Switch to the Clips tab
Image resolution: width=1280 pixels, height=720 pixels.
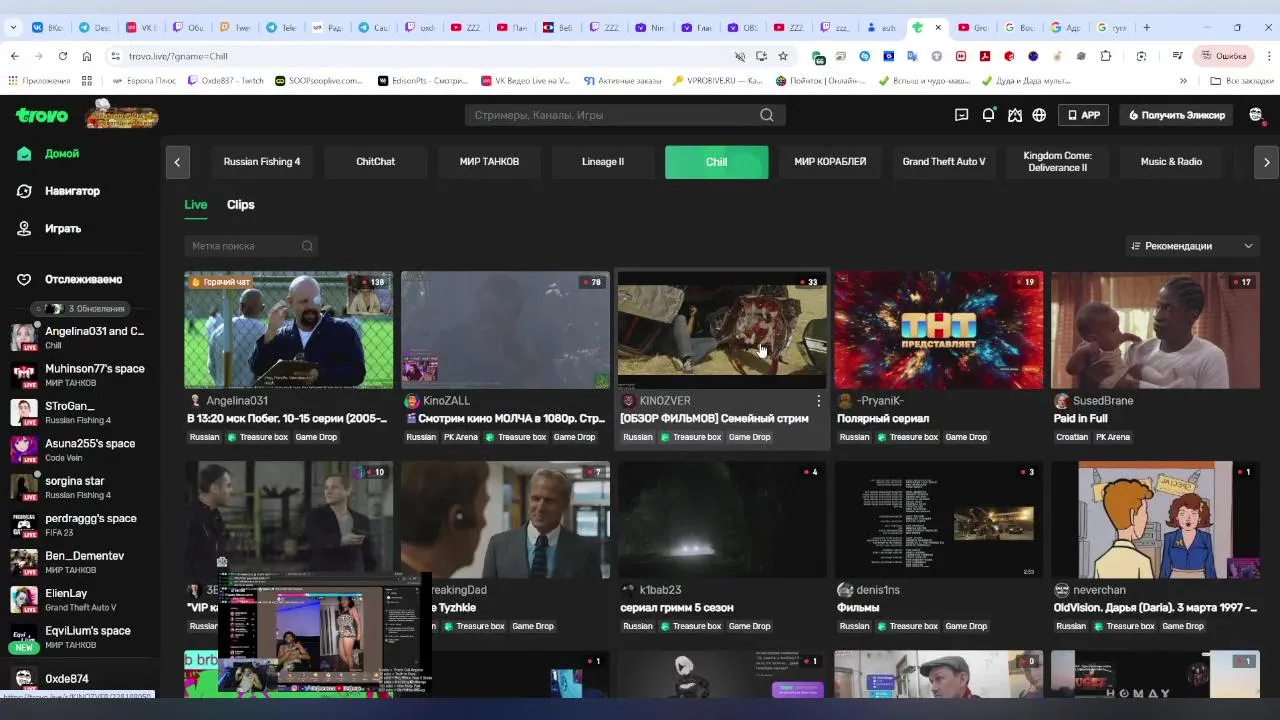click(x=241, y=205)
